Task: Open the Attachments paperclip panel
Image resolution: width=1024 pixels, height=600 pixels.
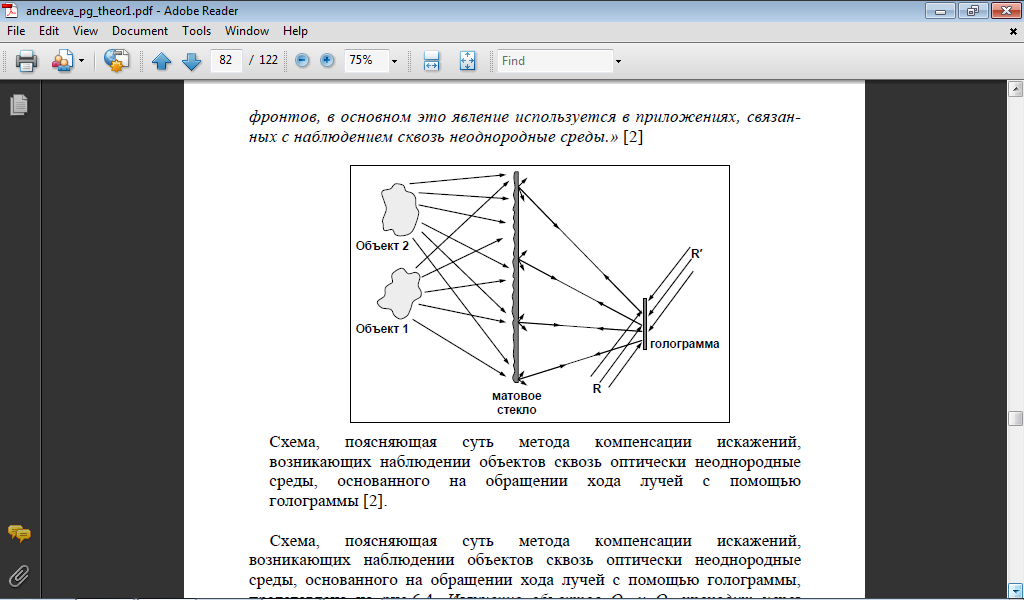Action: (x=19, y=575)
